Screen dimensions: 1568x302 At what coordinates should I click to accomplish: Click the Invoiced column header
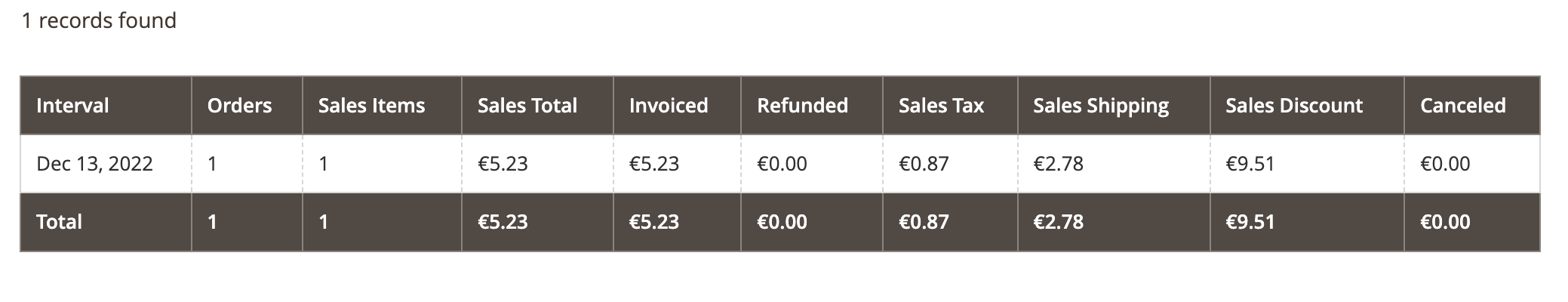coord(677,105)
